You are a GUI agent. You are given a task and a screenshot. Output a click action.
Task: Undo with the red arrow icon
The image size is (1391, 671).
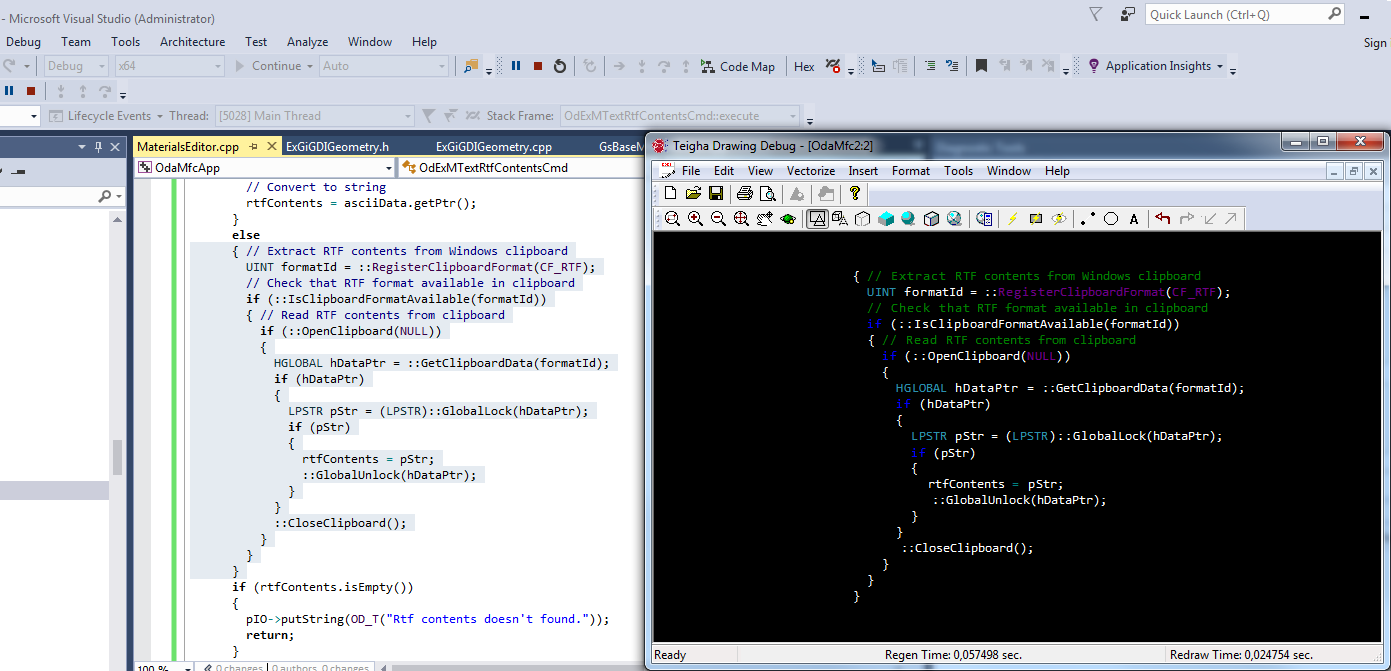pyautogui.click(x=1163, y=219)
